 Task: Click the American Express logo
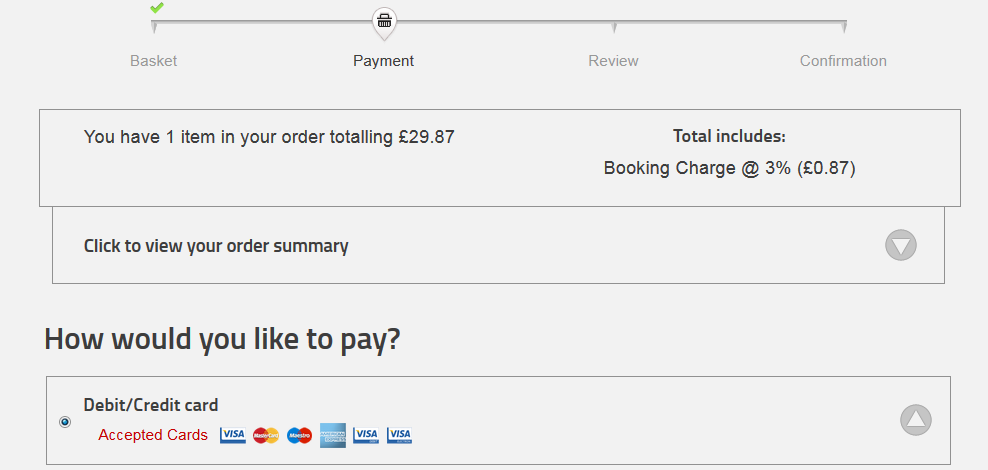333,435
